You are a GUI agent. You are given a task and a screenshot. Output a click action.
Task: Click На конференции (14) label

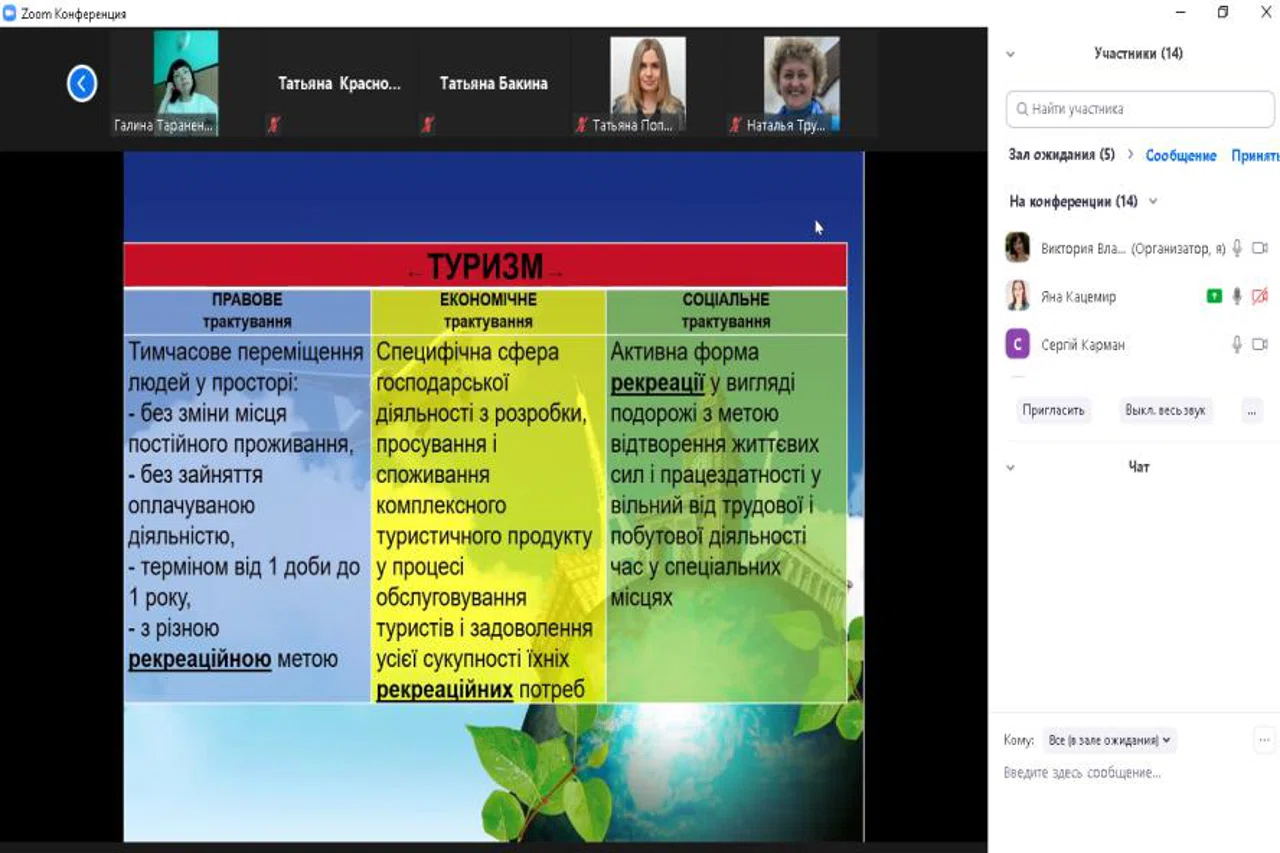point(1073,201)
